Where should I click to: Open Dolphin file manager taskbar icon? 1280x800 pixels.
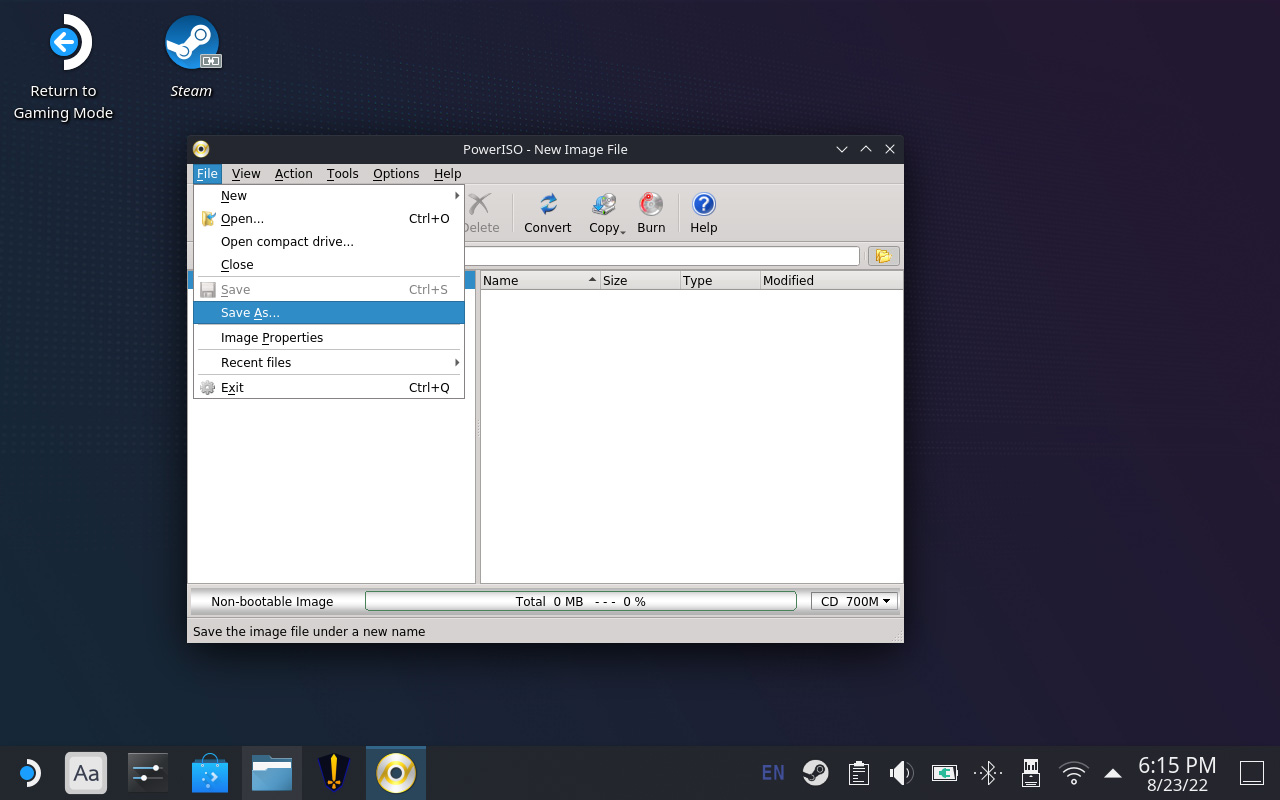tap(272, 773)
